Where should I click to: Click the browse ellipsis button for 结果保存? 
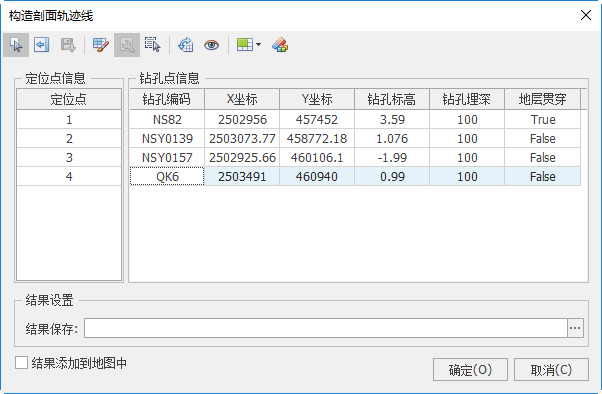coord(575,328)
